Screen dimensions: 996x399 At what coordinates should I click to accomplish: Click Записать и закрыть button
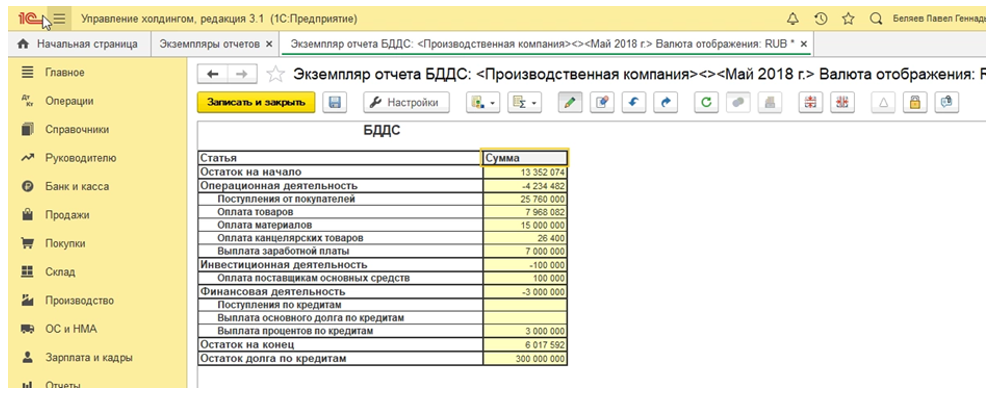[x=256, y=102]
